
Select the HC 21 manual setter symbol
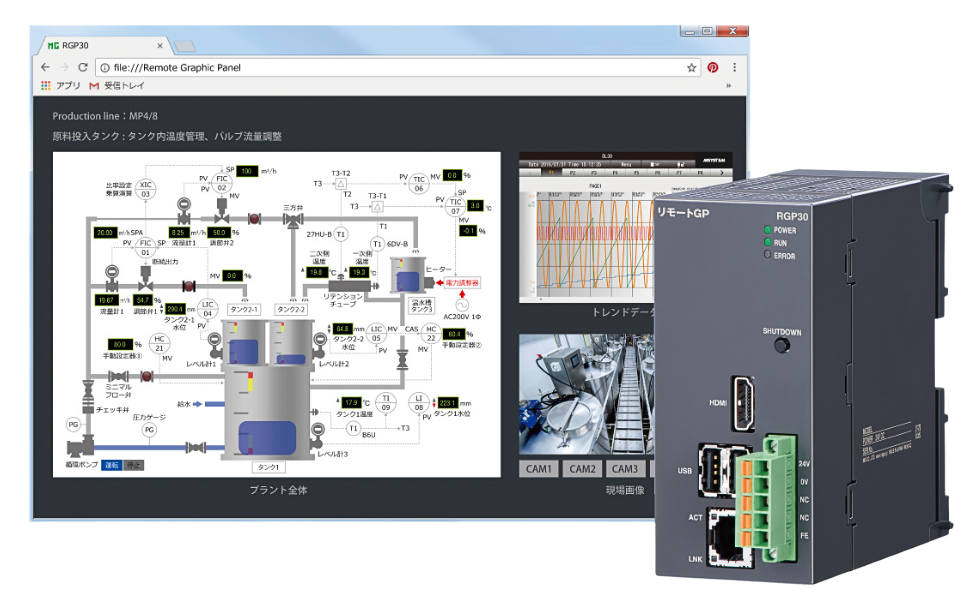(x=160, y=343)
